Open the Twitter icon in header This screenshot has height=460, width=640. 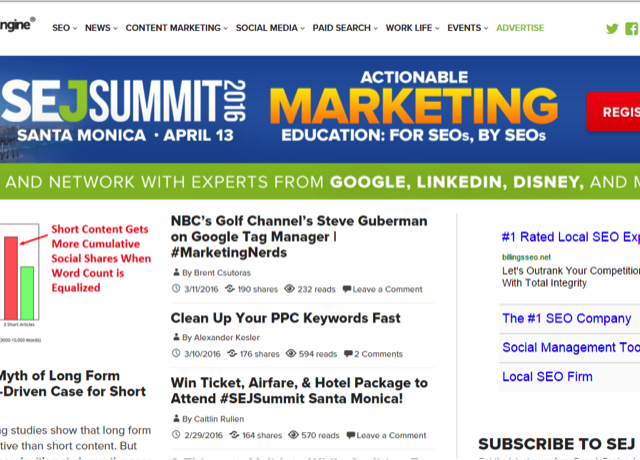612,29
